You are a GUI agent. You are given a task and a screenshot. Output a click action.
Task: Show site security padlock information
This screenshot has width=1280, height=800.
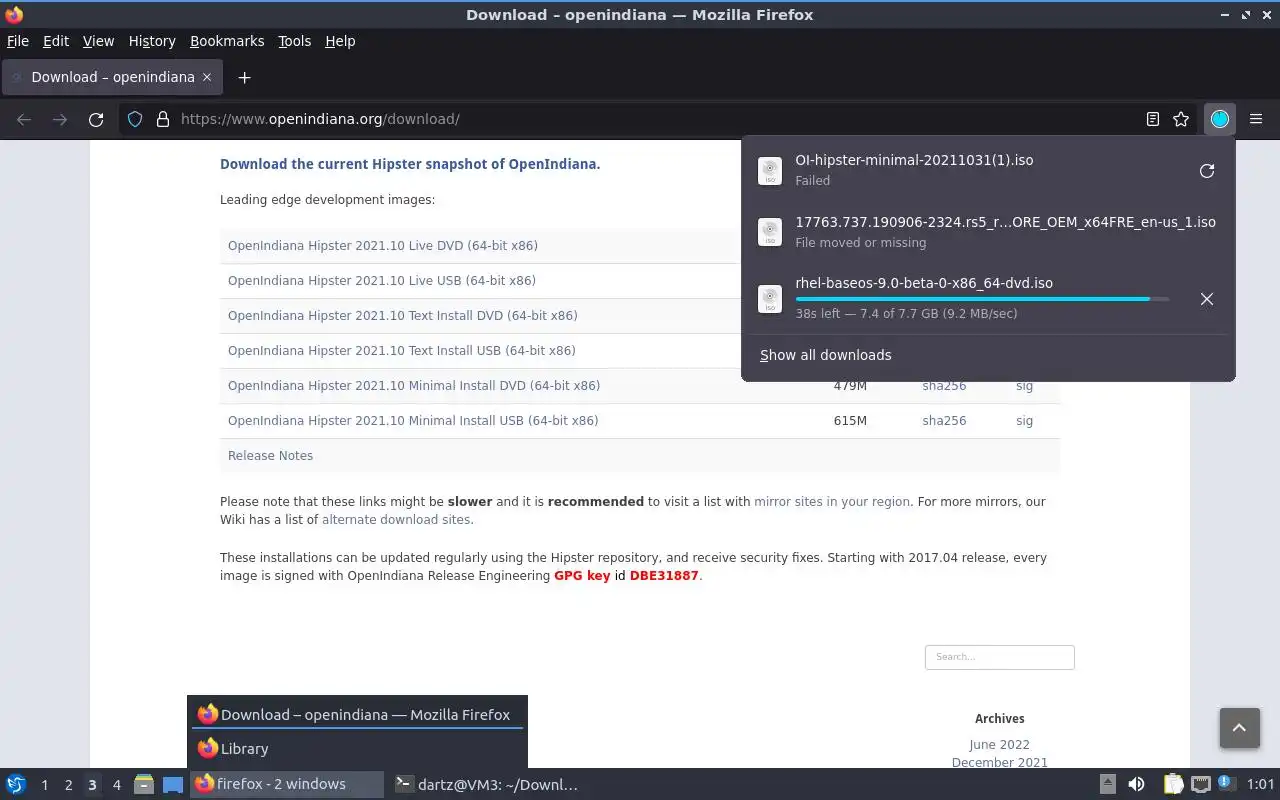pyautogui.click(x=163, y=119)
